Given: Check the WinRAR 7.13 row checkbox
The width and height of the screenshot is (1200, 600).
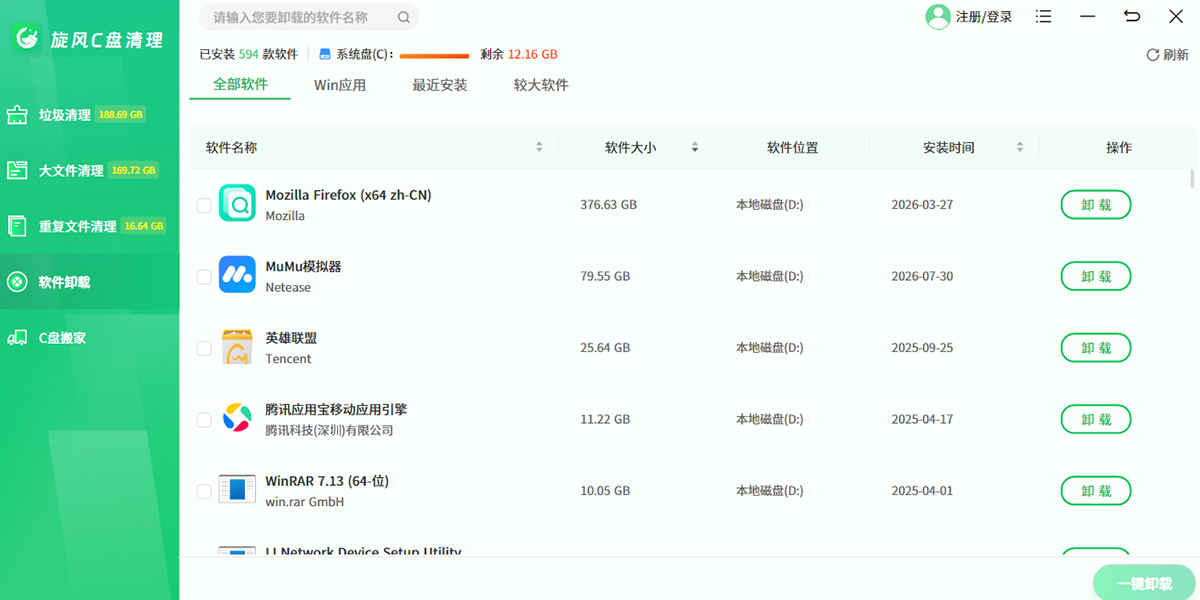Looking at the screenshot, I should tap(204, 491).
